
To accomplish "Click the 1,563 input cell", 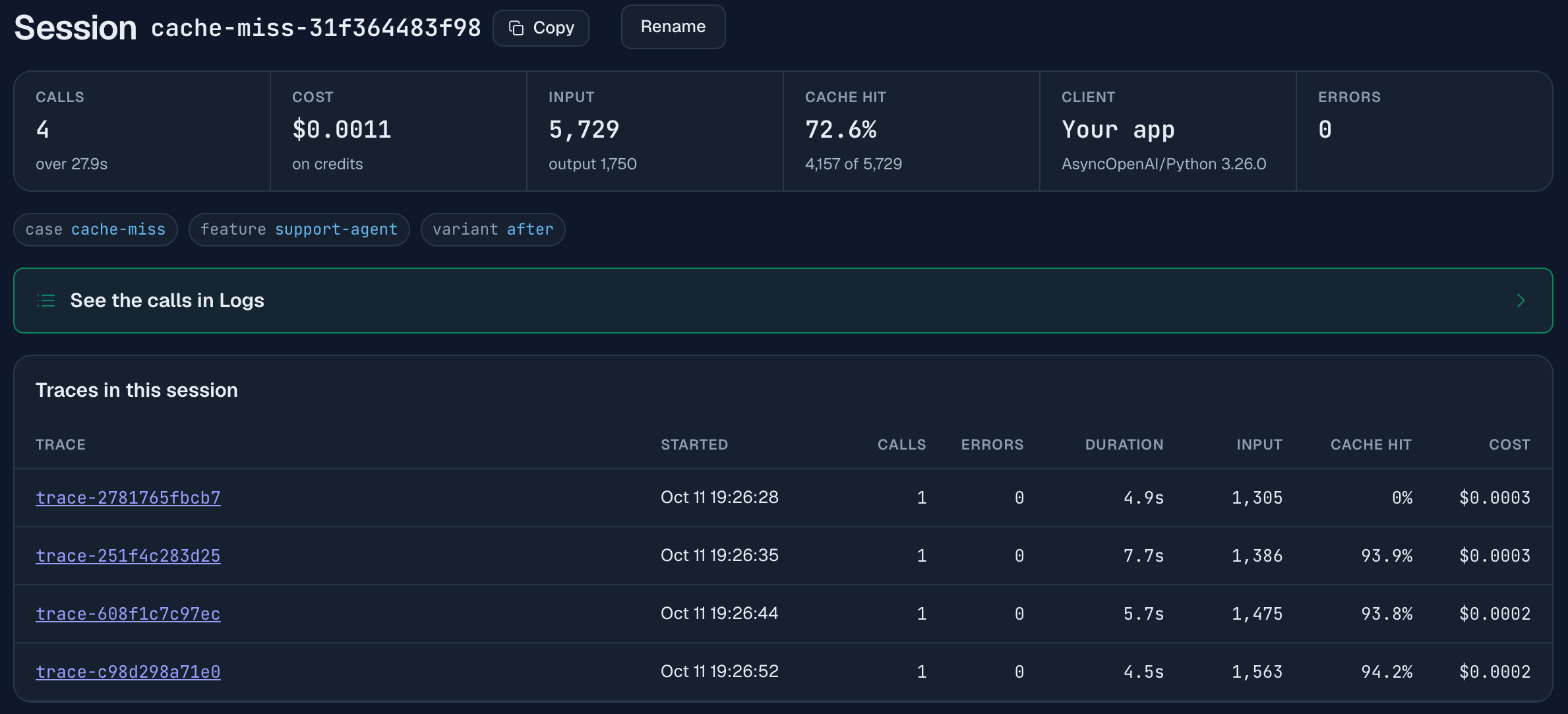I will pyautogui.click(x=1258, y=672).
